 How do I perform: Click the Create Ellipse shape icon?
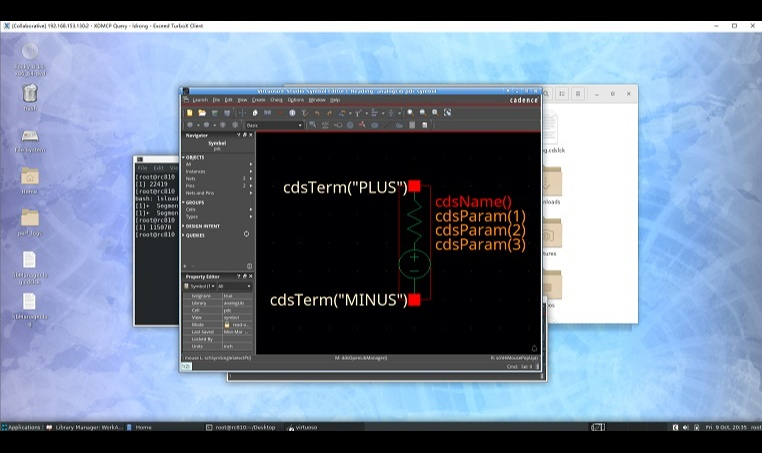point(375,125)
